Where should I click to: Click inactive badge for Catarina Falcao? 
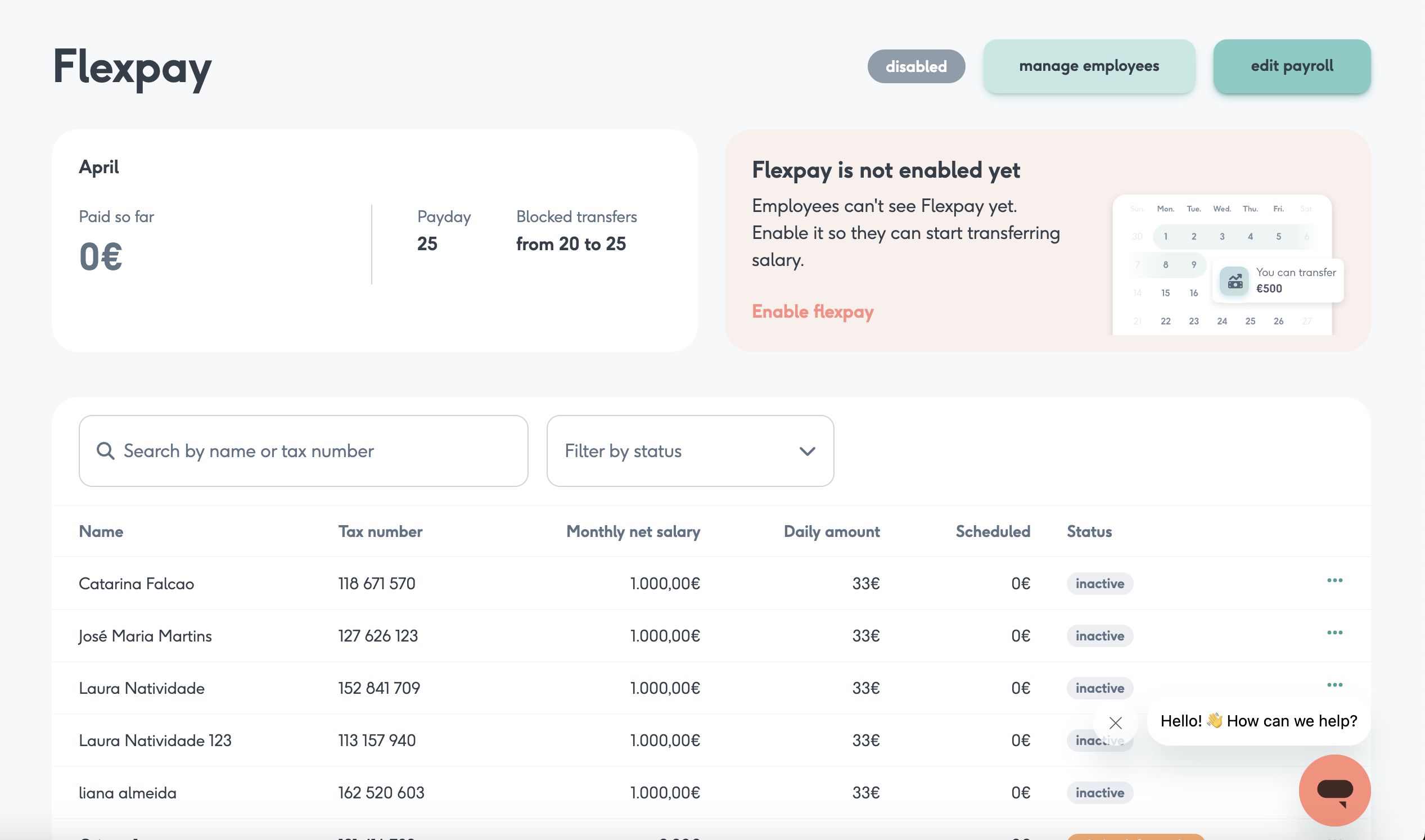(x=1099, y=584)
